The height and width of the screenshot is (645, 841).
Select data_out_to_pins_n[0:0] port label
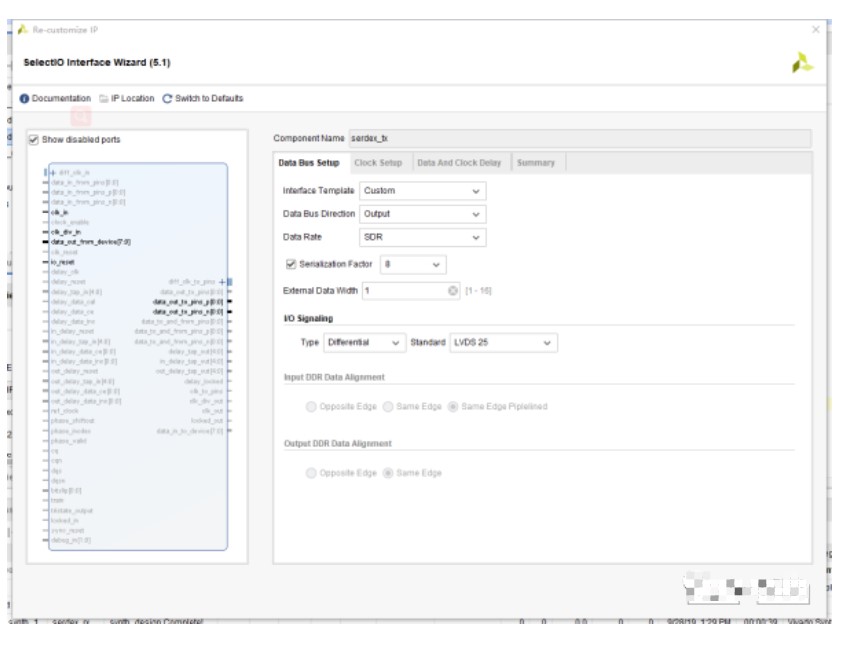188,312
